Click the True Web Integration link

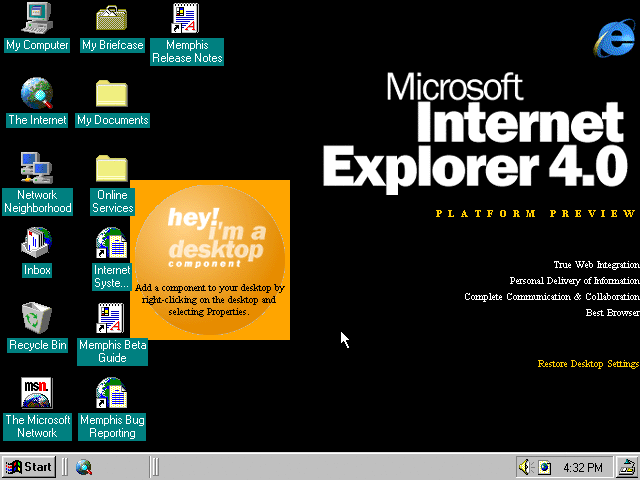pyautogui.click(x=596, y=264)
